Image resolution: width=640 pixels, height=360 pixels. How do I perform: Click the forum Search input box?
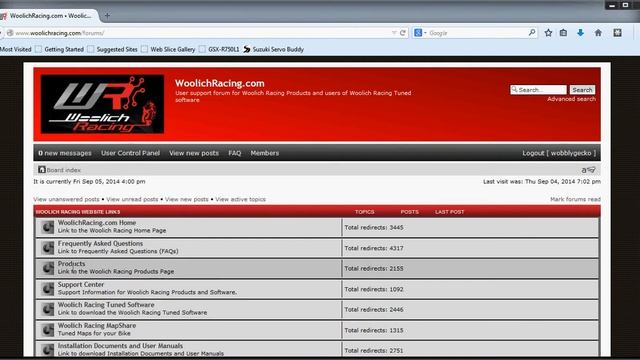tap(538, 90)
